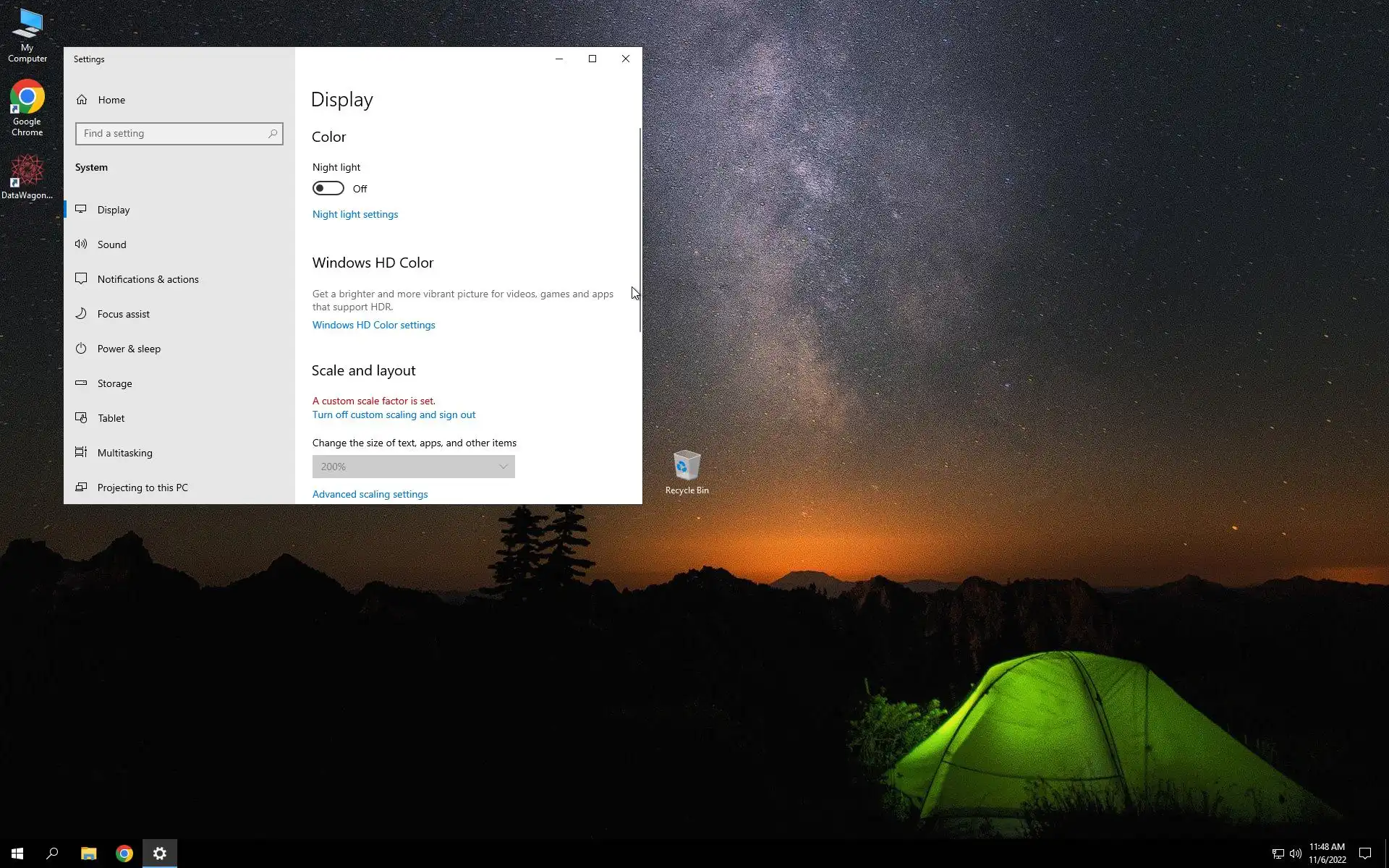Click the Projecting to this PC icon
The image size is (1389, 868).
coord(81,488)
